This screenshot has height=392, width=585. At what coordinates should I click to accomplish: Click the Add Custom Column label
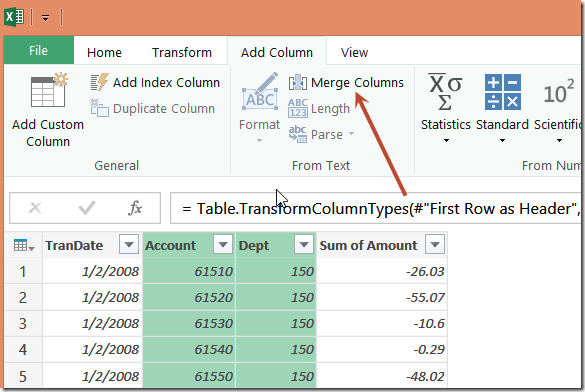(x=48, y=133)
